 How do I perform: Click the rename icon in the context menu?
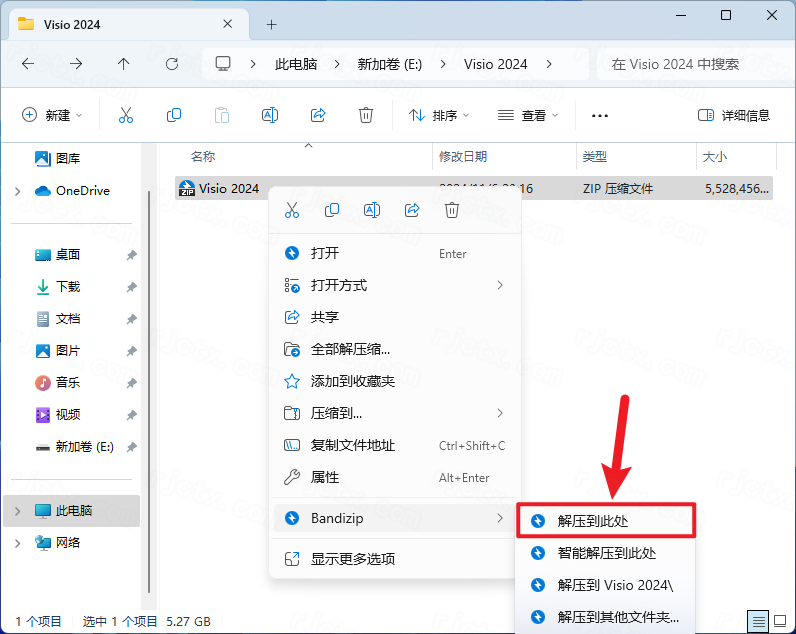click(372, 210)
